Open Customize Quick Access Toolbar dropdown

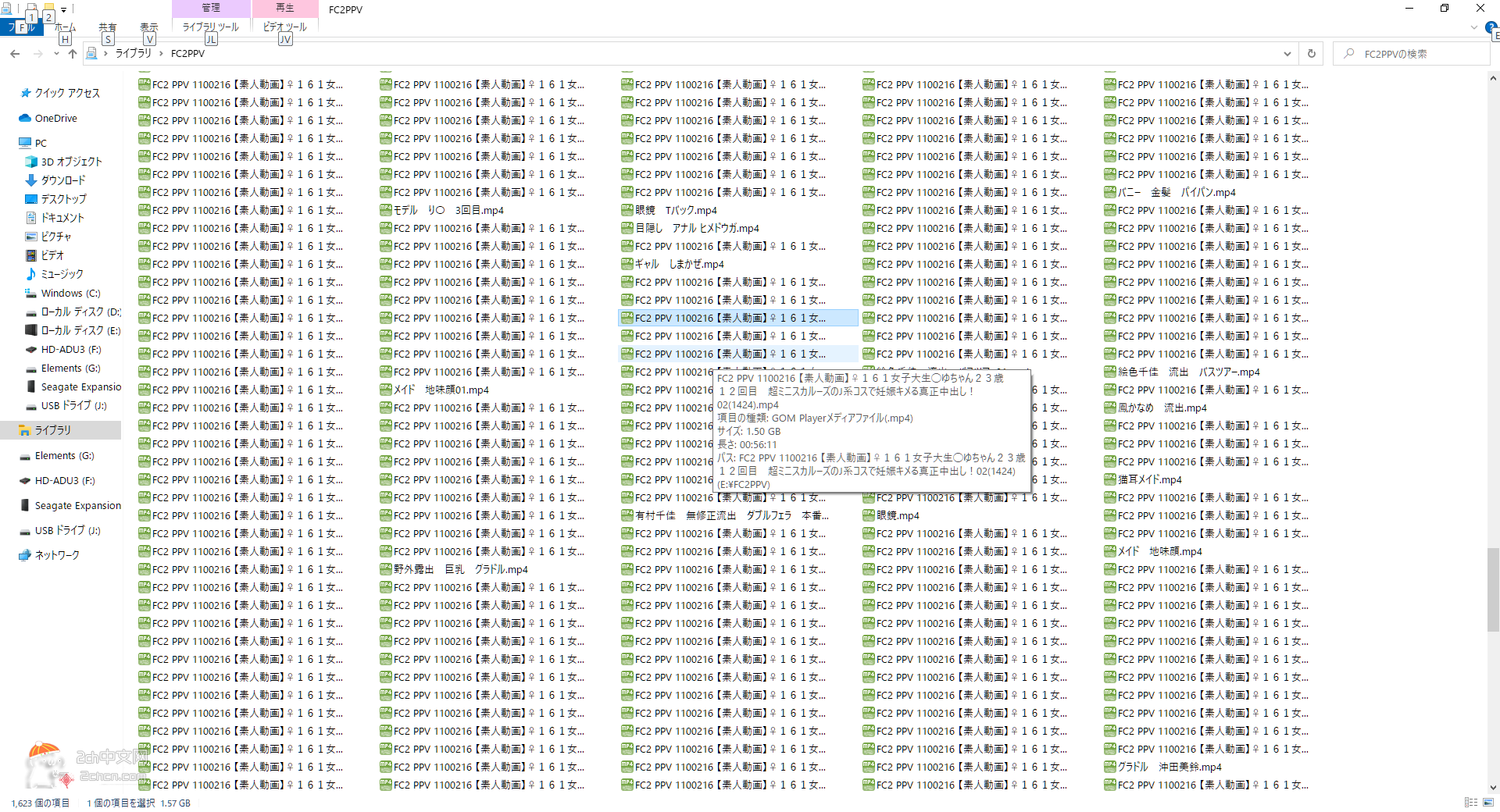click(64, 10)
